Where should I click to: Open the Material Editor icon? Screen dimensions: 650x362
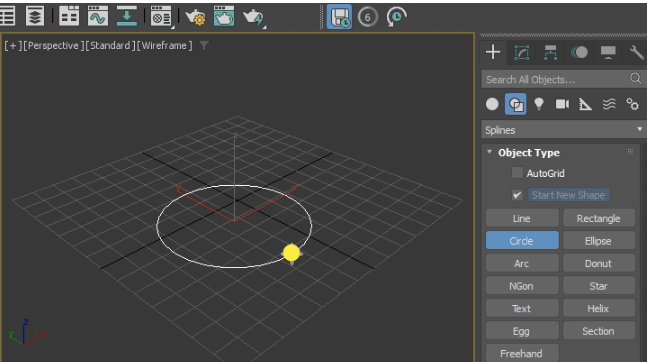[x=160, y=17]
